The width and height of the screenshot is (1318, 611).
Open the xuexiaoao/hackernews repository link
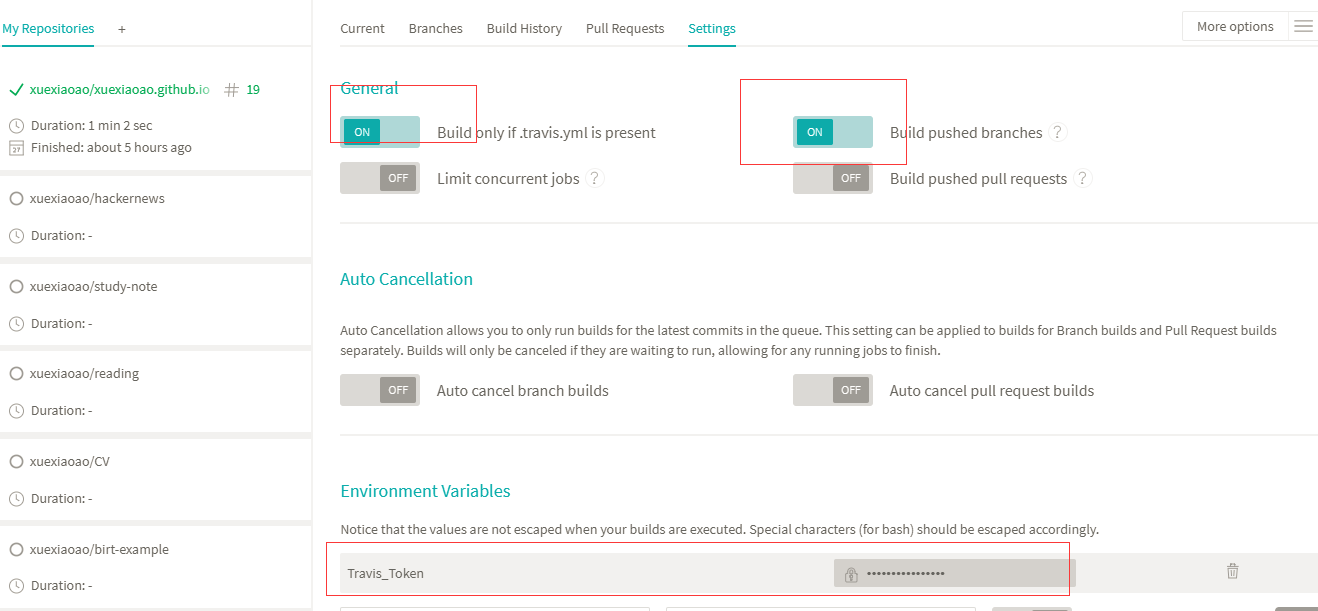[97, 198]
